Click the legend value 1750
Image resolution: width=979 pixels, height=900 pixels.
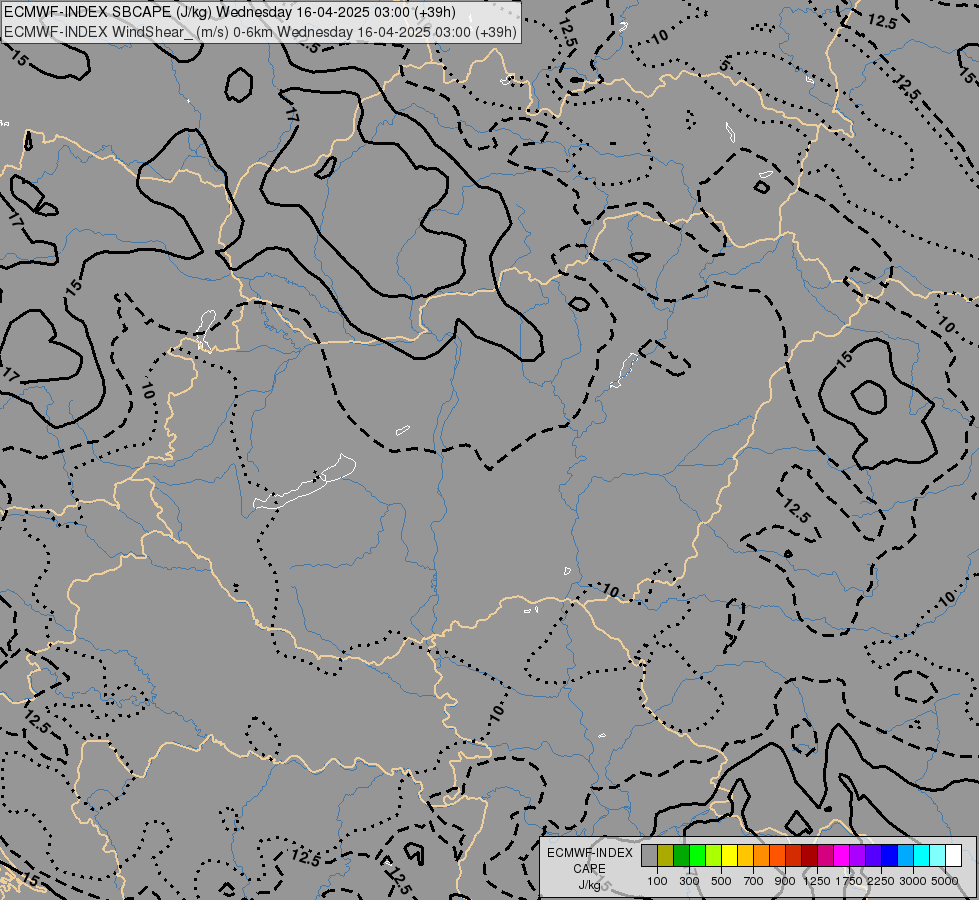(x=849, y=881)
